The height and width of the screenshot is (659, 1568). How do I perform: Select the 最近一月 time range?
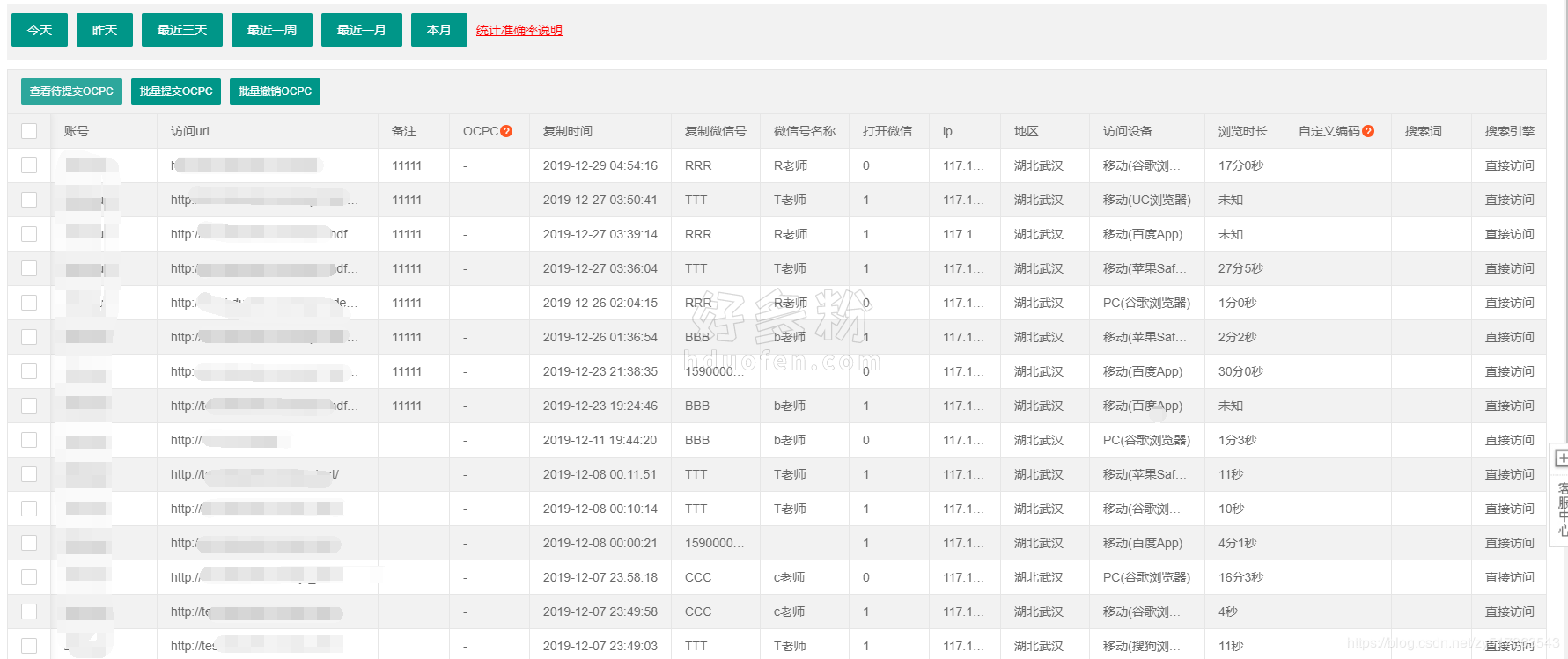point(362,30)
